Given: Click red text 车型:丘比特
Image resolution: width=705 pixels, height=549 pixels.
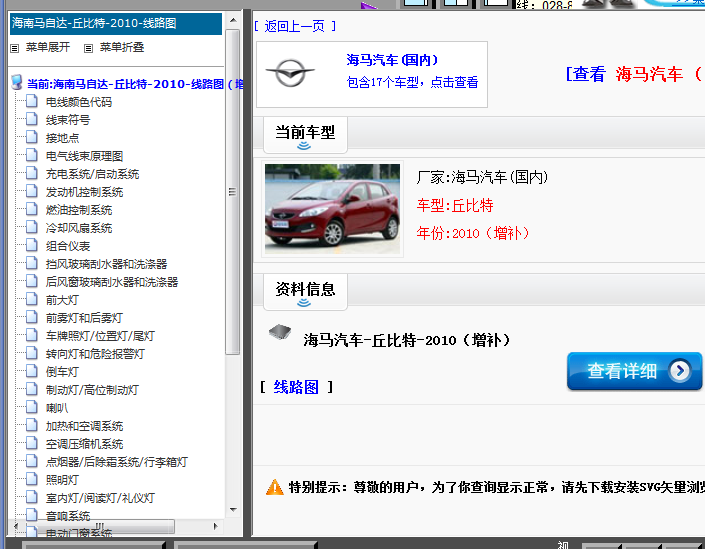Looking at the screenshot, I should 455,205.
